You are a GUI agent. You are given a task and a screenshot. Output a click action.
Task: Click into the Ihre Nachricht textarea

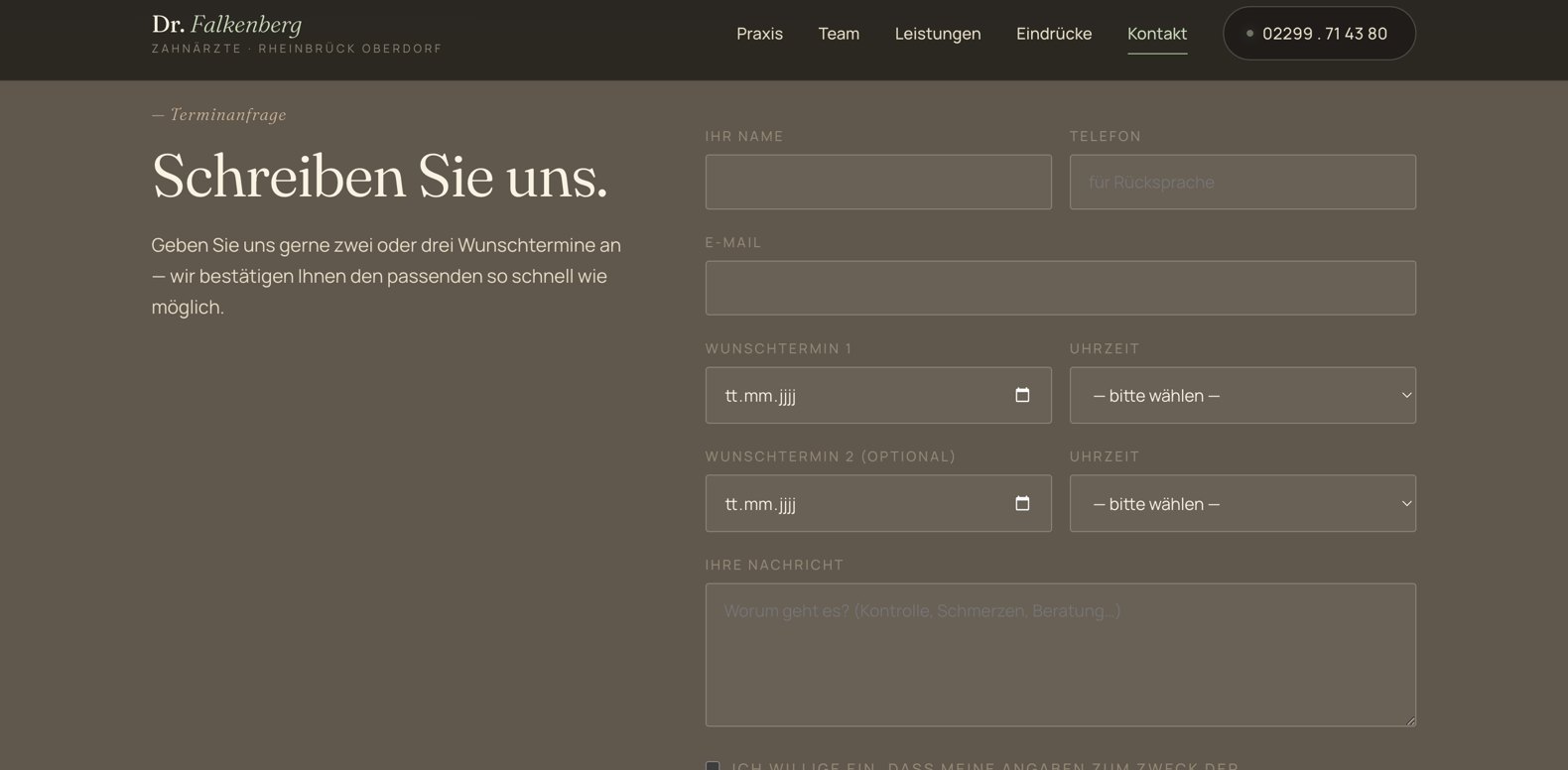1060,655
